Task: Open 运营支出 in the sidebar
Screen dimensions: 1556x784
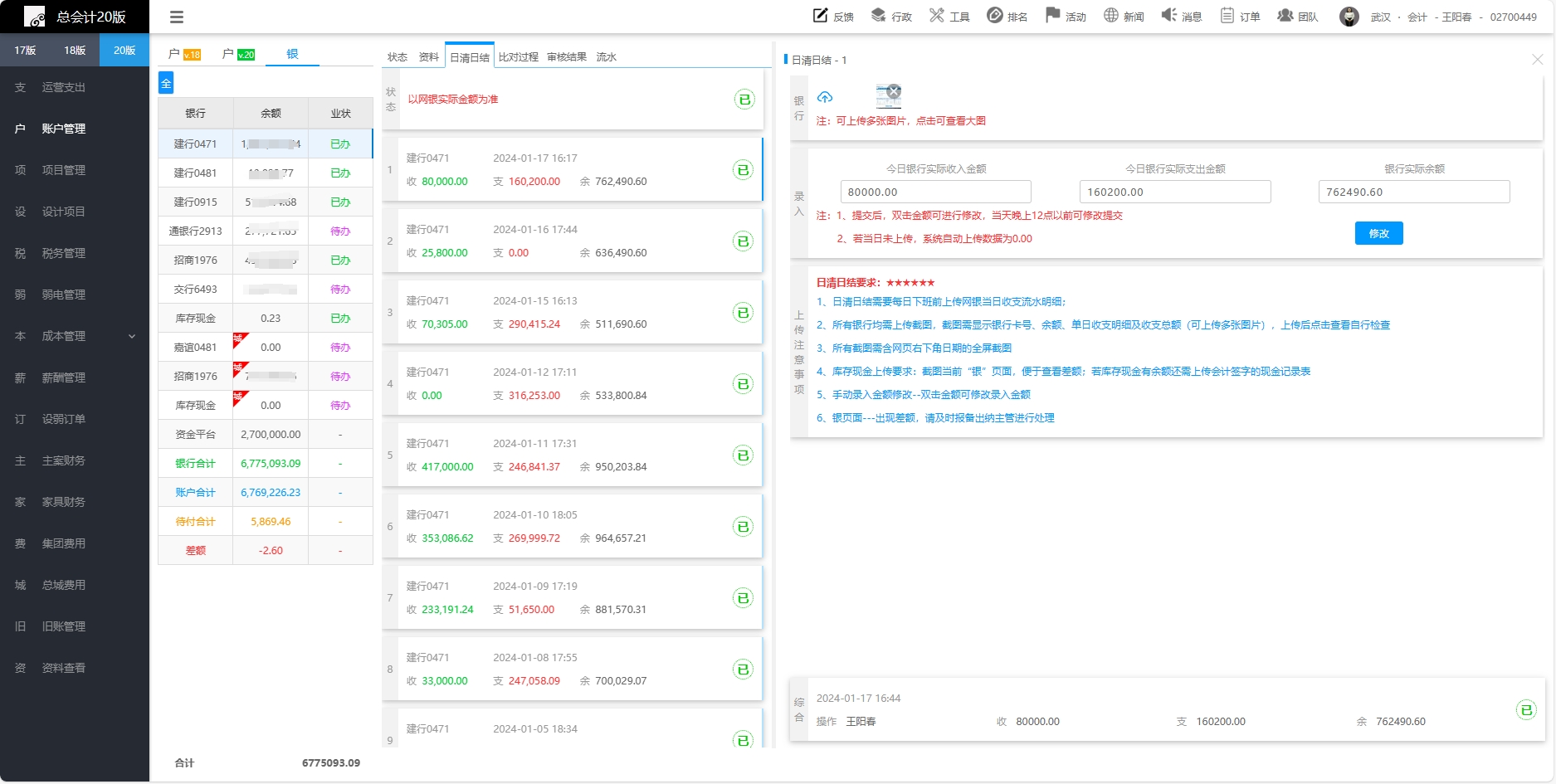Action: 64,87
